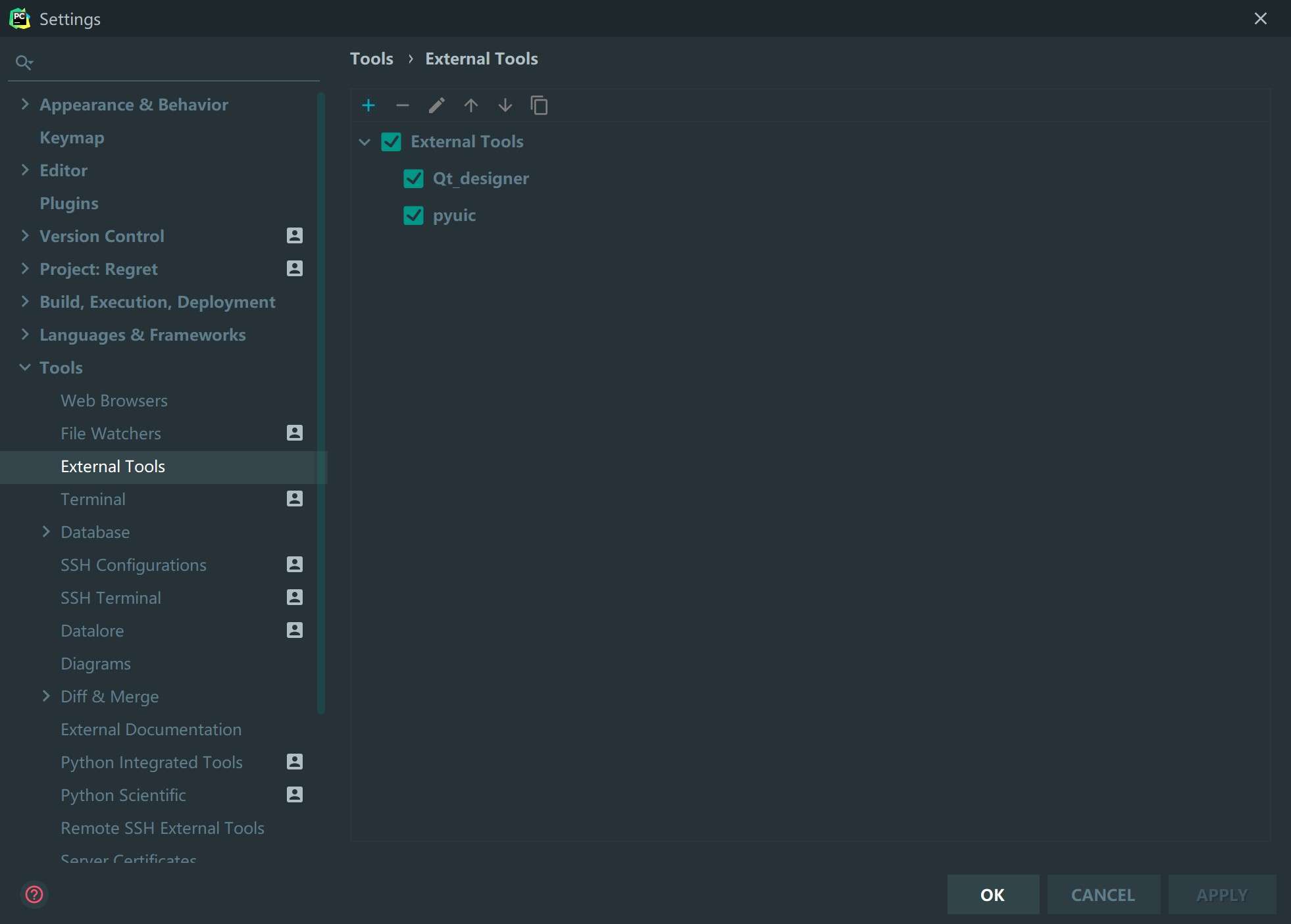Select Web Browsers under Tools
This screenshot has height=924, width=1291.
[114, 401]
